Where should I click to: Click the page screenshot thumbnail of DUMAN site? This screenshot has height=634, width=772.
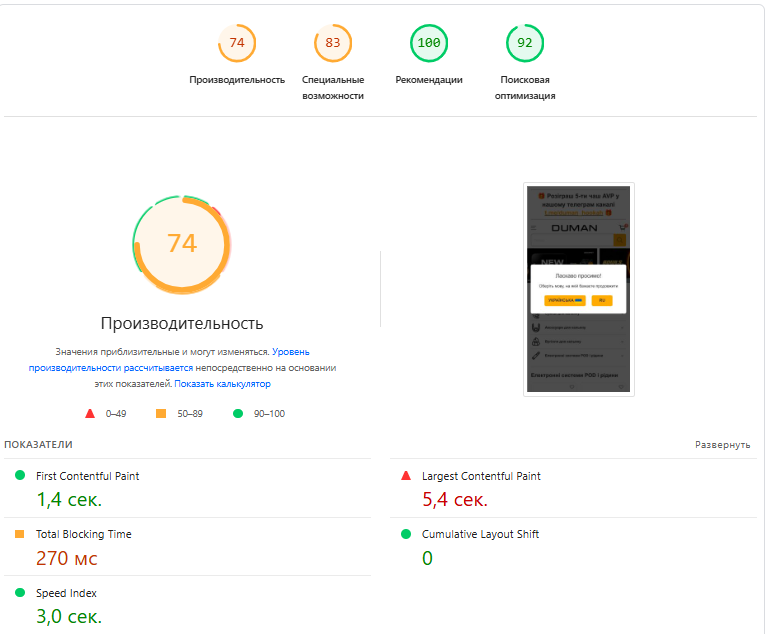[x=579, y=289]
